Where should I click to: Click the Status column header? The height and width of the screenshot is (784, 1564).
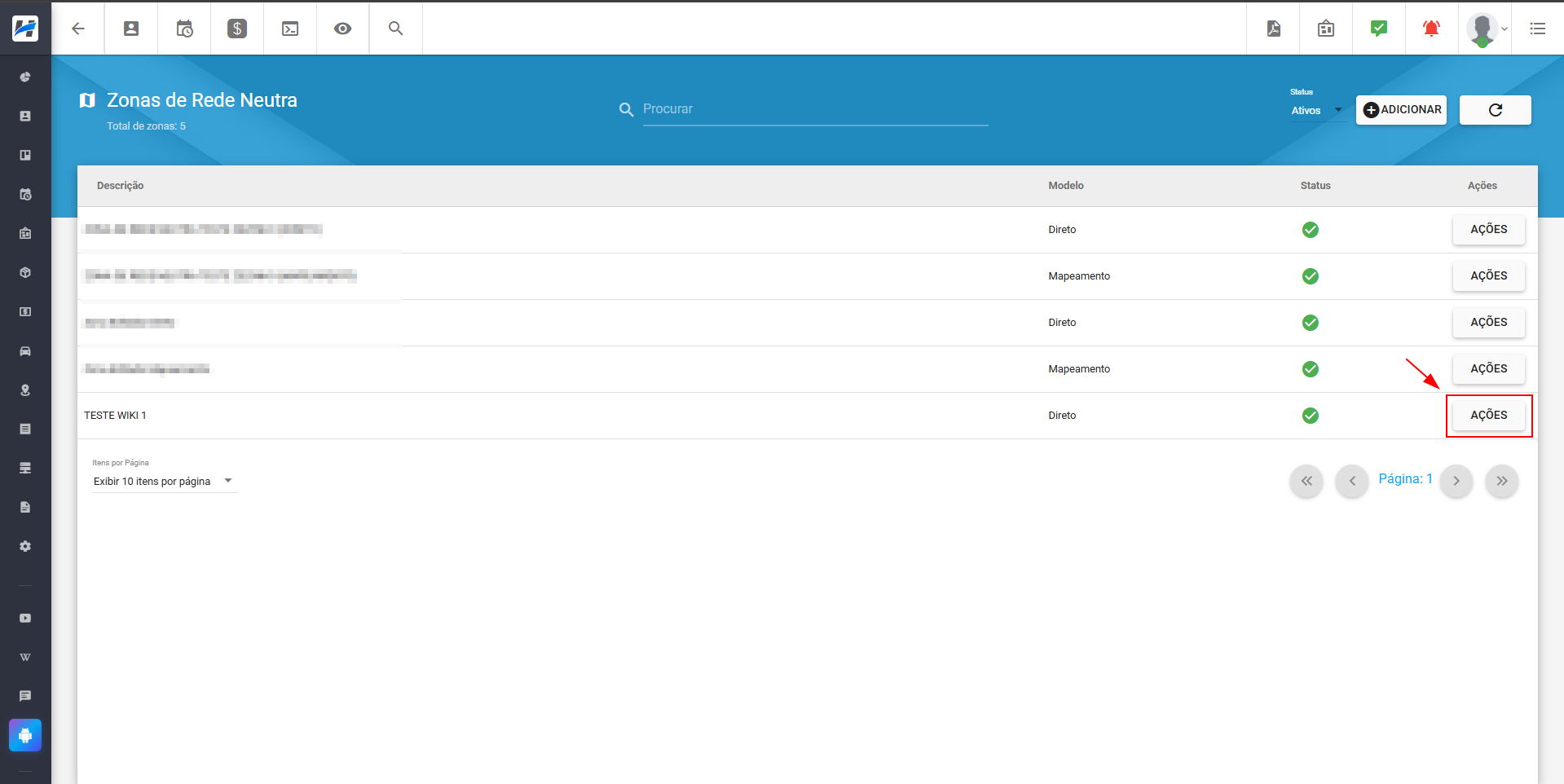[1315, 186]
